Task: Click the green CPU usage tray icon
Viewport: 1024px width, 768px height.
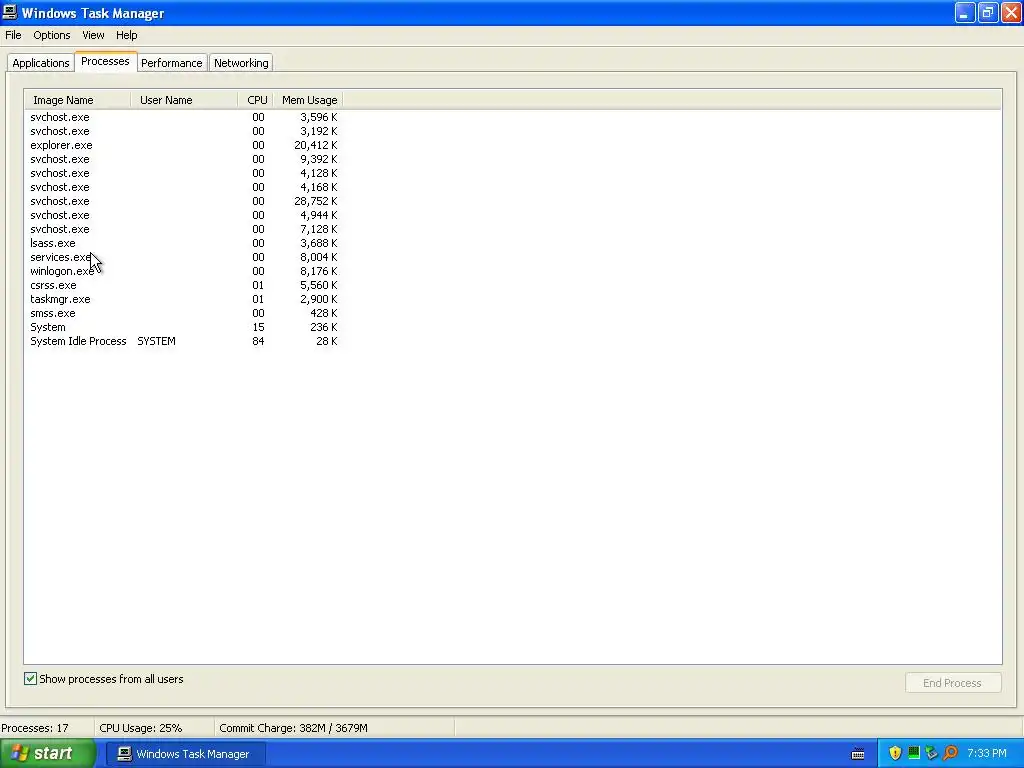Action: [914, 753]
